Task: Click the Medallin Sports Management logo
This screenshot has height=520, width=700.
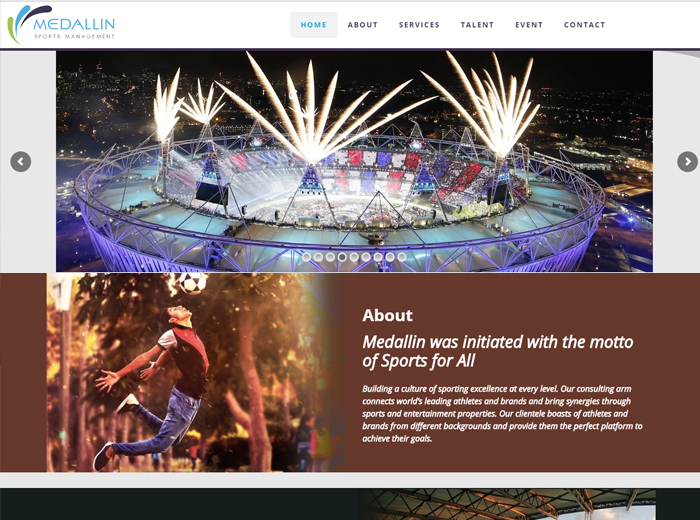Action: 61,25
